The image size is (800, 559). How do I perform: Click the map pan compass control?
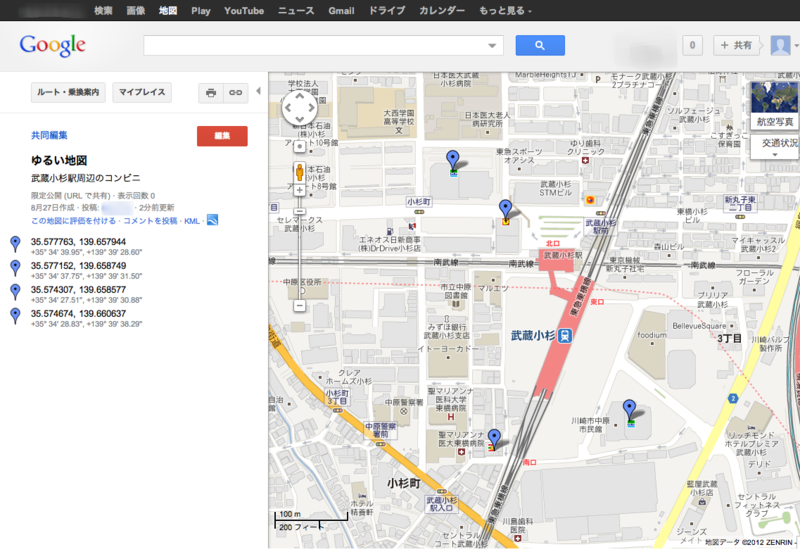click(299, 108)
